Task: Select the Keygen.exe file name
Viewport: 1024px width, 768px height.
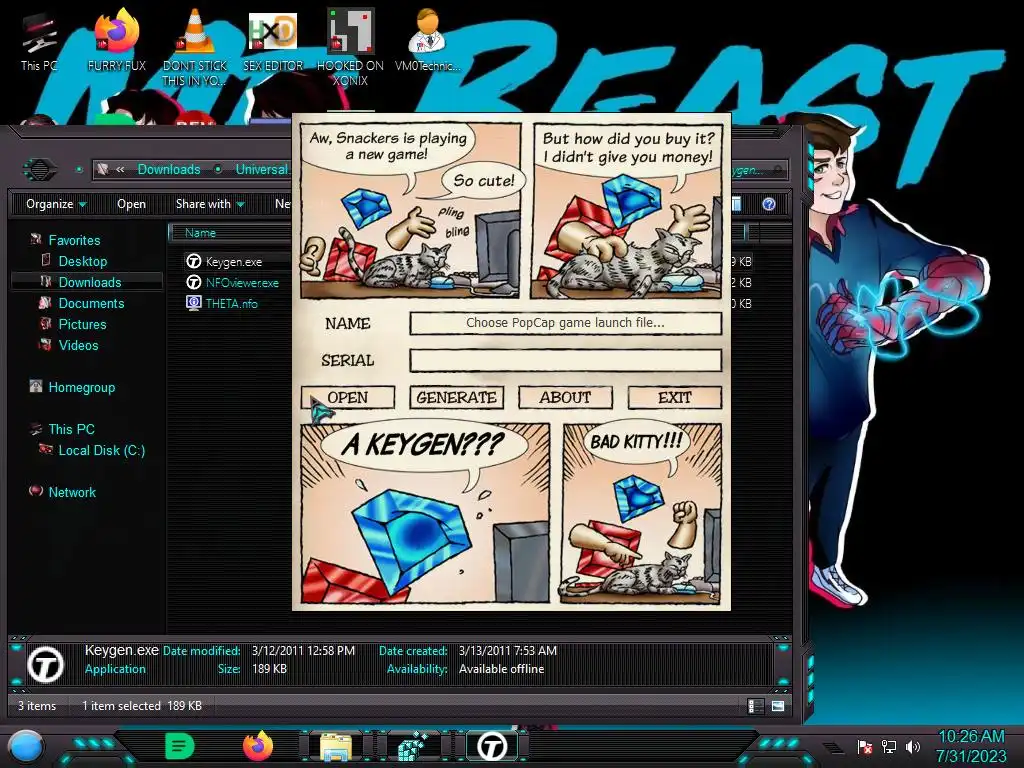Action: pos(234,261)
